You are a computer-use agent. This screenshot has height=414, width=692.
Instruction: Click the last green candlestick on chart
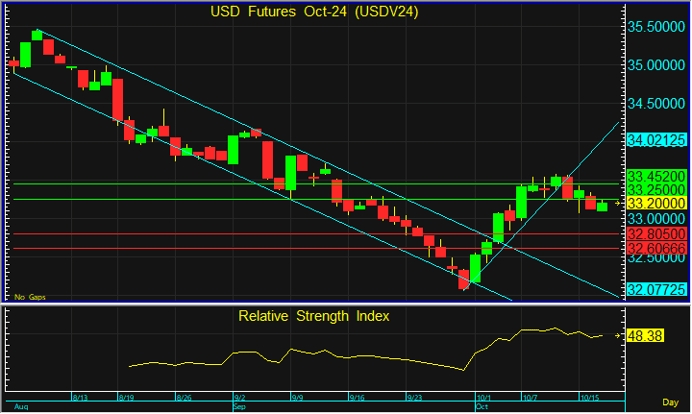pos(601,207)
